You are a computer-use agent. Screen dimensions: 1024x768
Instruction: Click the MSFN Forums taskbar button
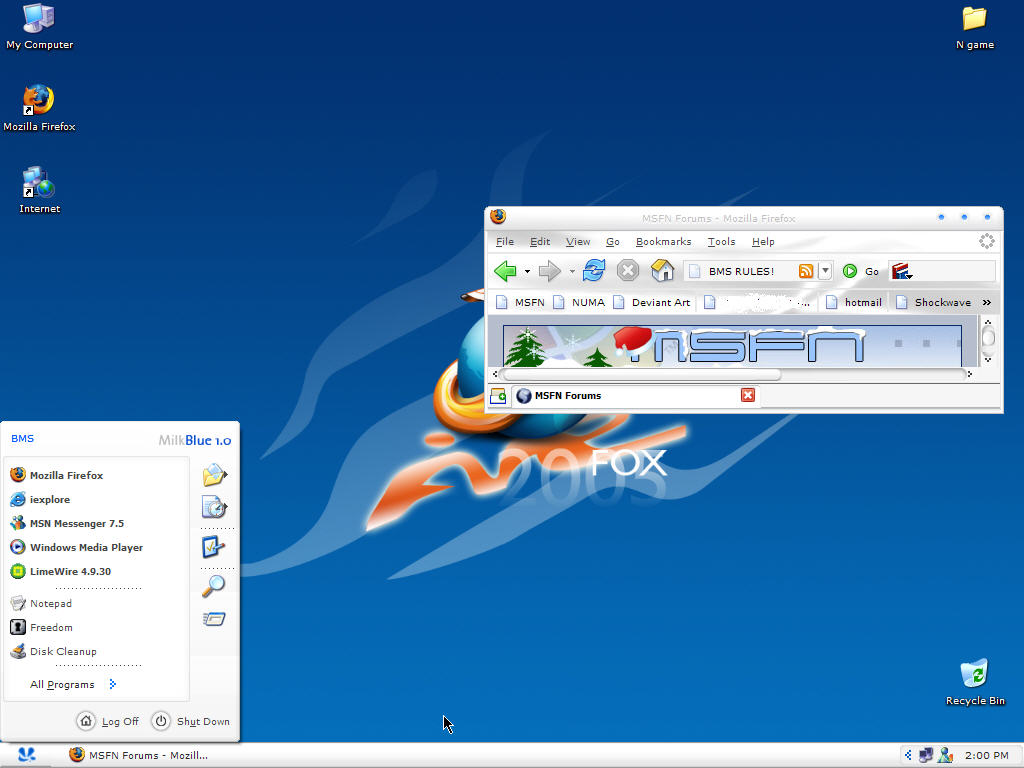point(138,755)
